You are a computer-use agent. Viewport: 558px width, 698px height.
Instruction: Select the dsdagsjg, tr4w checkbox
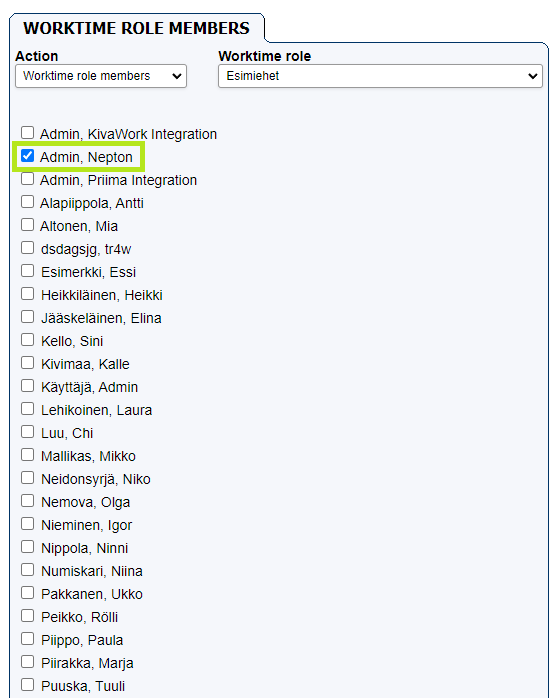28,248
